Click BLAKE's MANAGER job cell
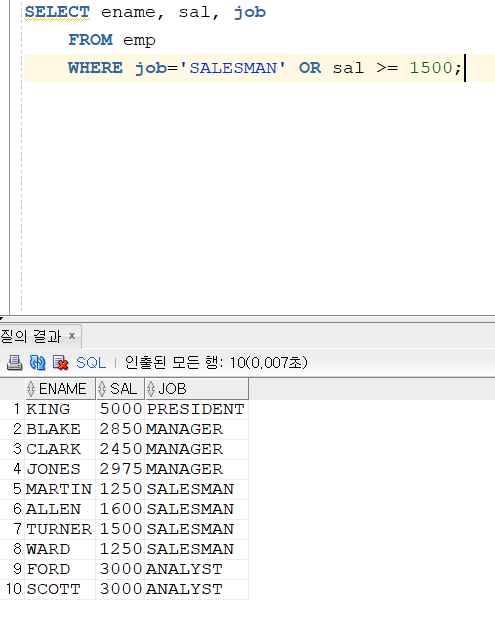This screenshot has height=620, width=495. pos(196,429)
